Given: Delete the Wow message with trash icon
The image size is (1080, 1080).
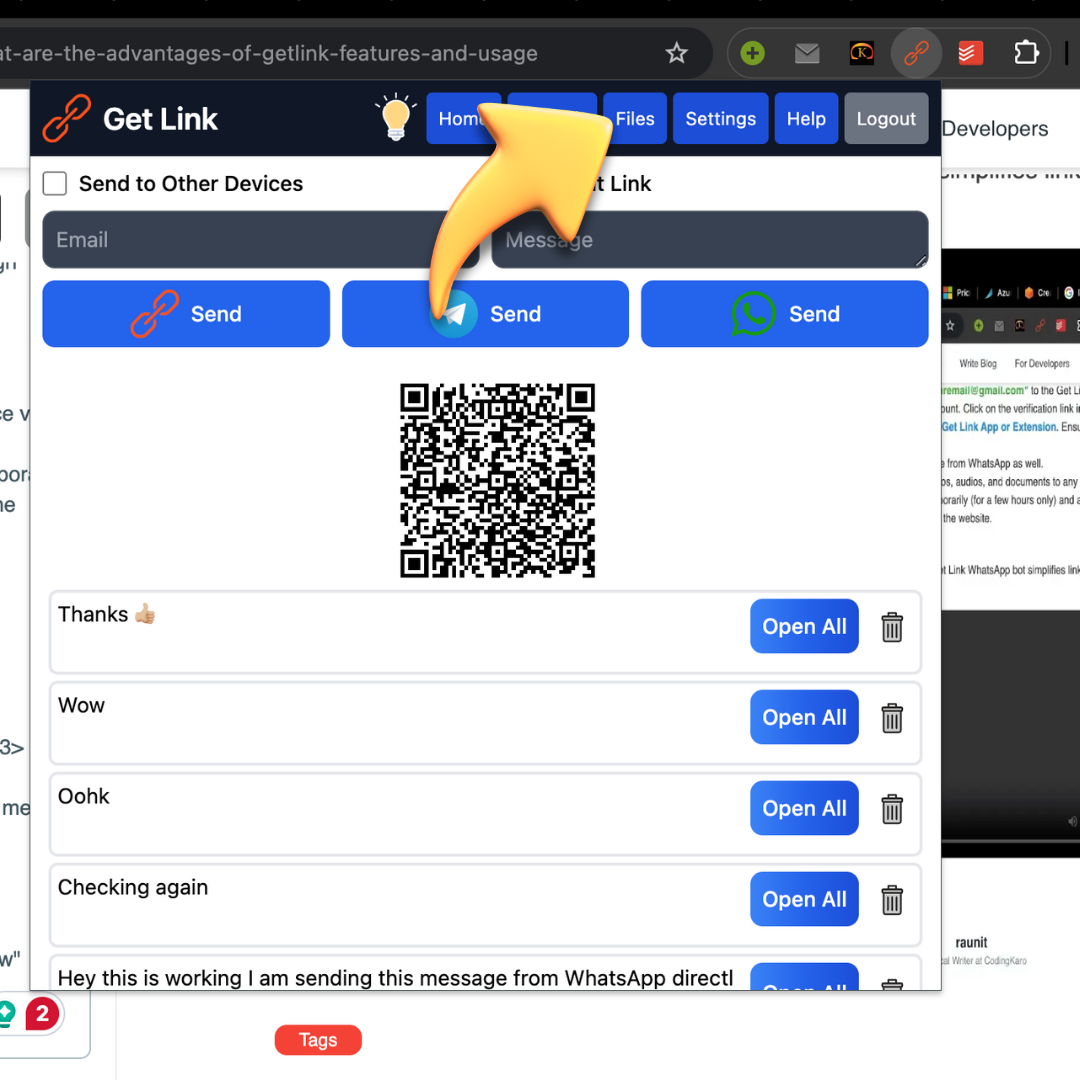Looking at the screenshot, I should tap(892, 718).
